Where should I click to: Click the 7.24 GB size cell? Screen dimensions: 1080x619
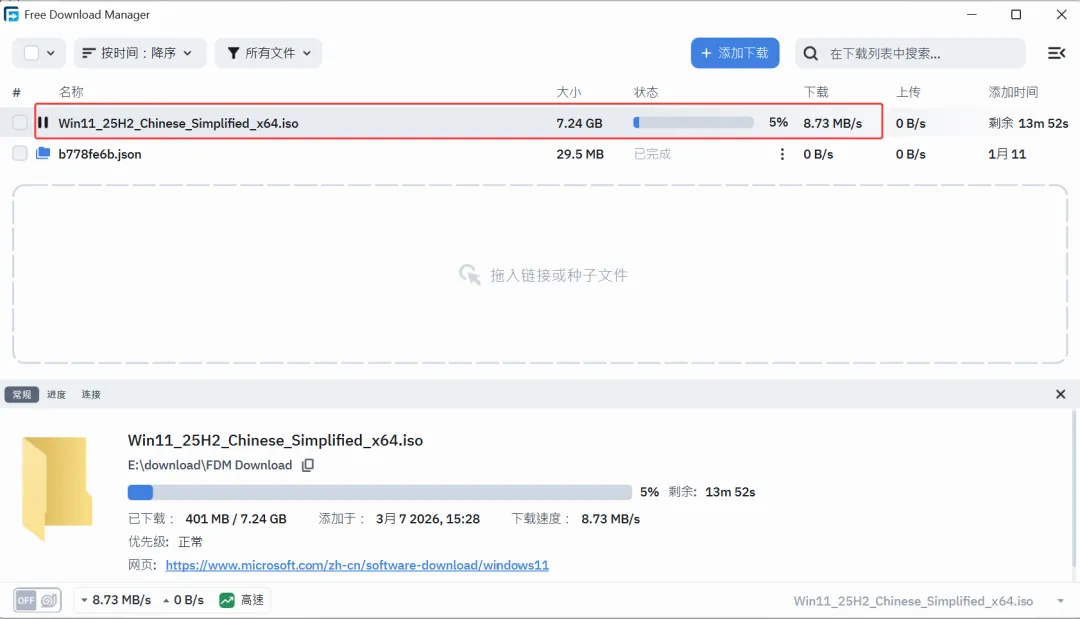click(x=579, y=123)
